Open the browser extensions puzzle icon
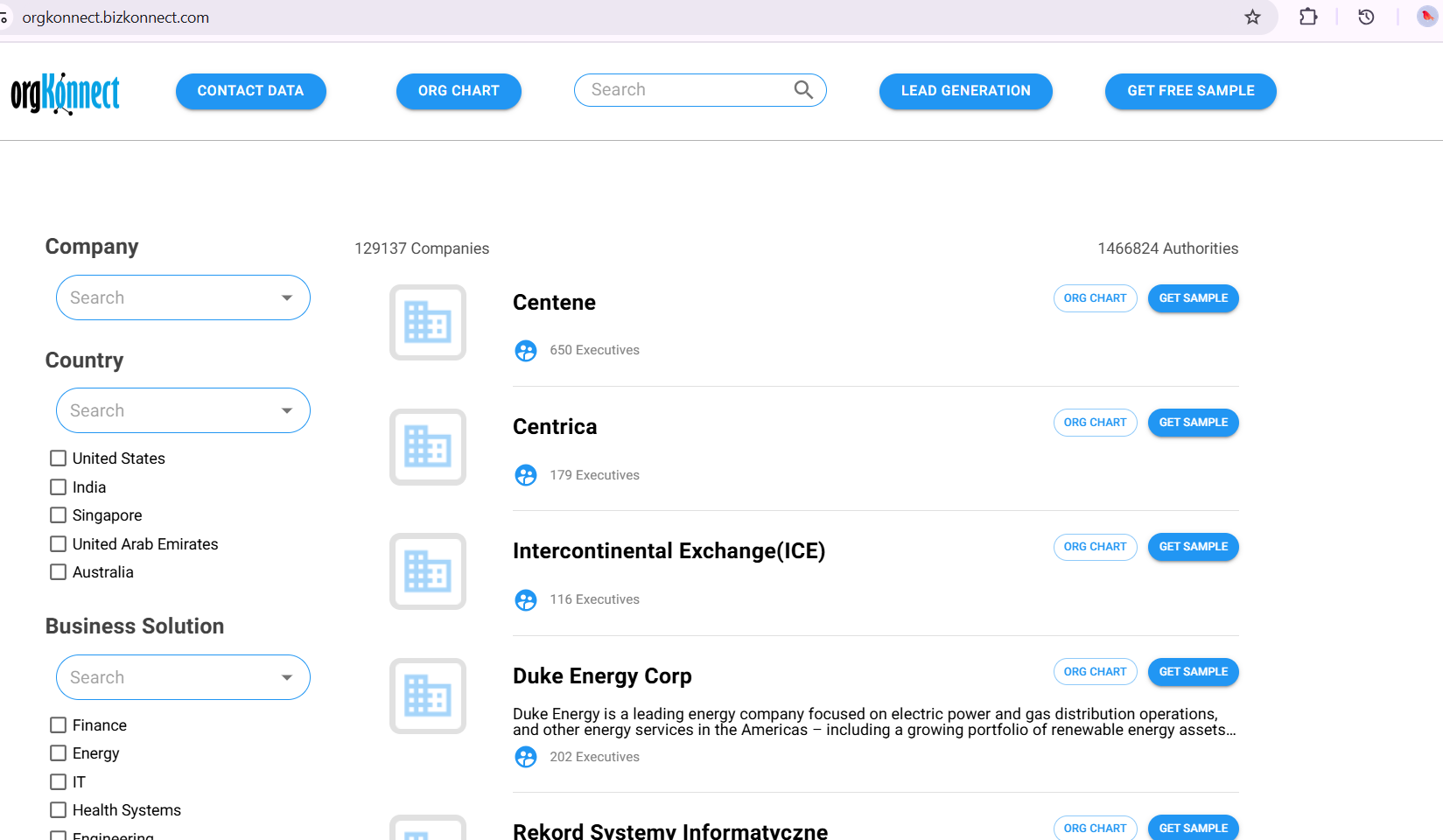Viewport: 1443px width, 840px height. [1308, 17]
